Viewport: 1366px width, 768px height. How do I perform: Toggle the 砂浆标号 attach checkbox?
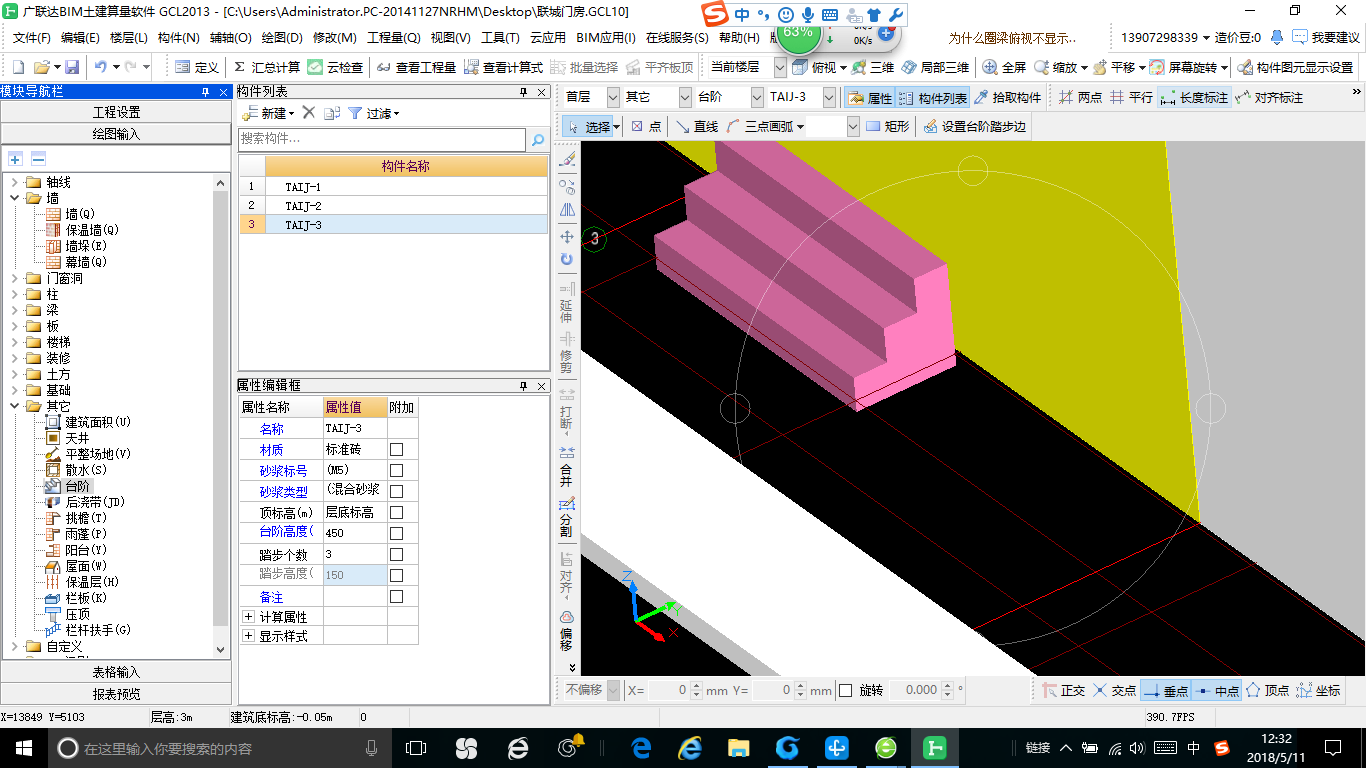pos(396,470)
